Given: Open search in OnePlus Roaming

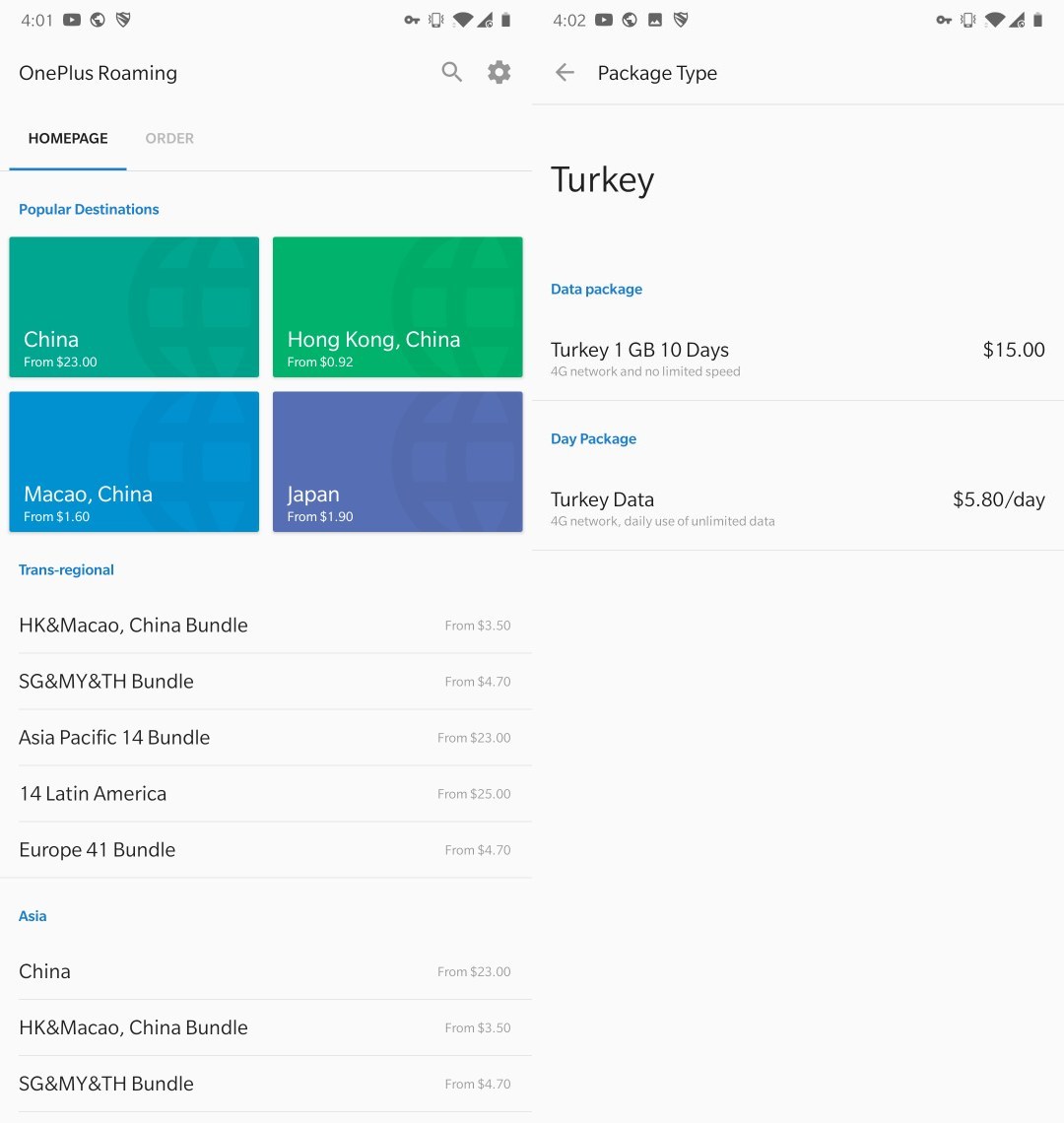Looking at the screenshot, I should pyautogui.click(x=451, y=72).
